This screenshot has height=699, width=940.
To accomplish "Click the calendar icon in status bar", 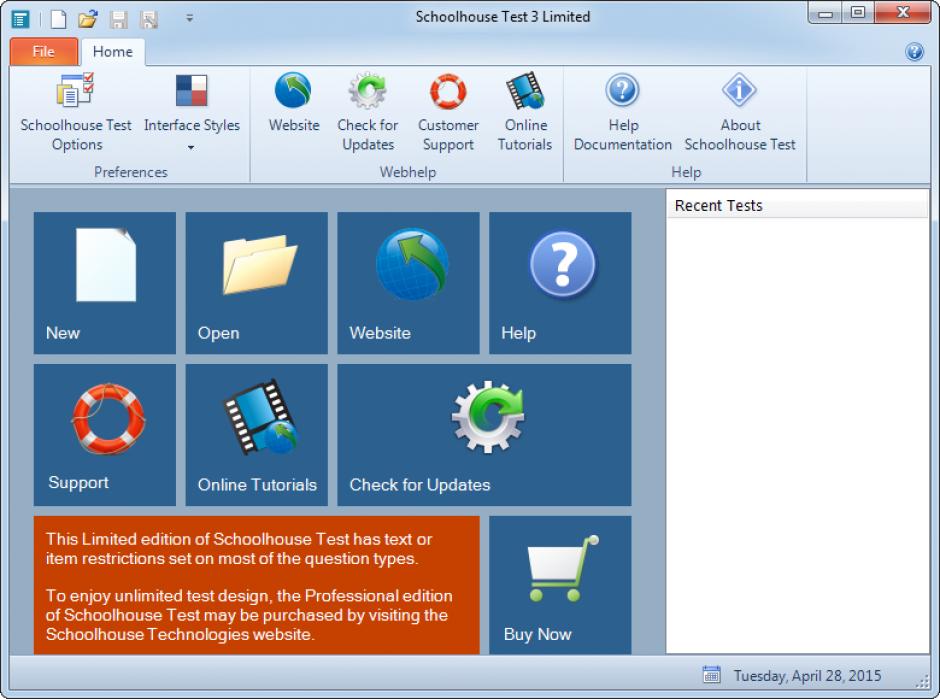I will click(x=712, y=674).
